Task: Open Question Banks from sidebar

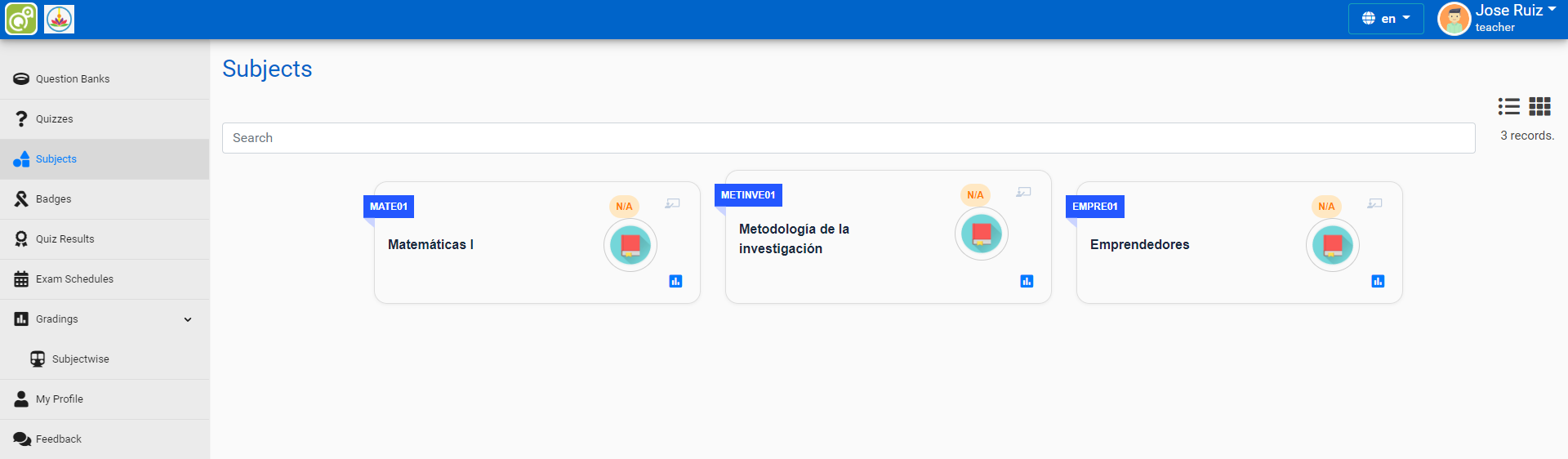Action: [73, 79]
